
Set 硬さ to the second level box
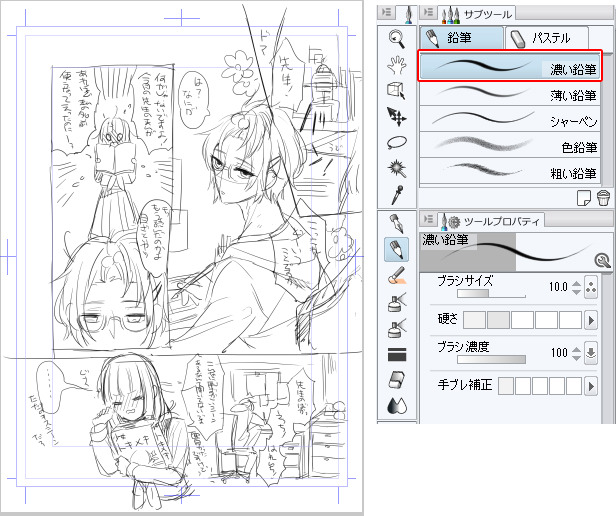click(x=498, y=320)
